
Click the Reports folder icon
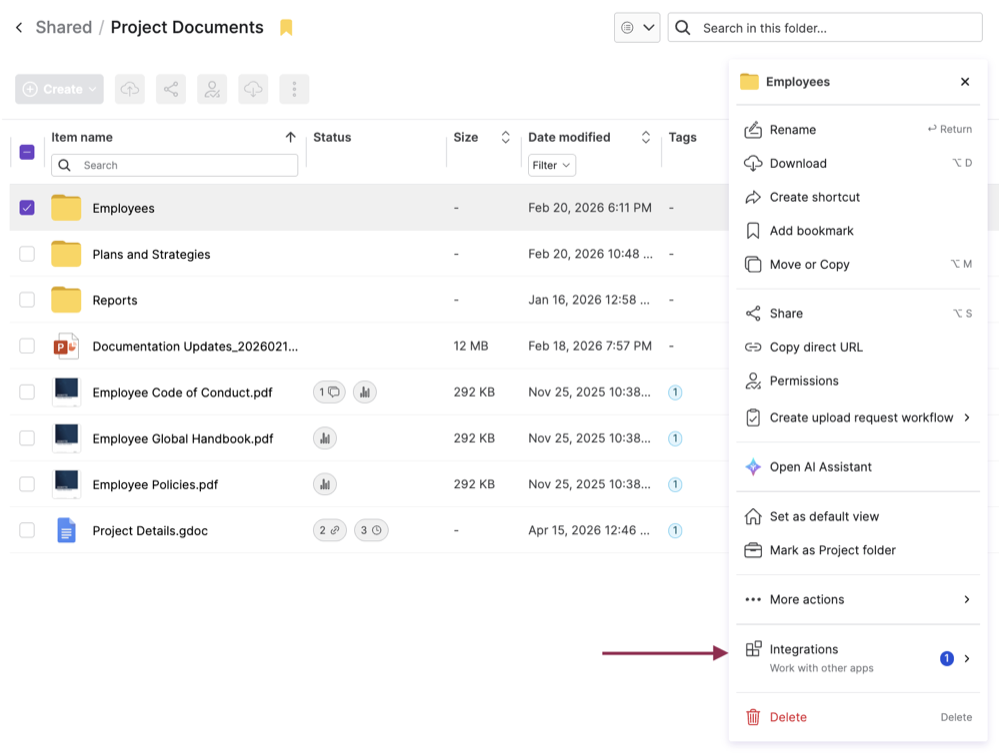(66, 300)
